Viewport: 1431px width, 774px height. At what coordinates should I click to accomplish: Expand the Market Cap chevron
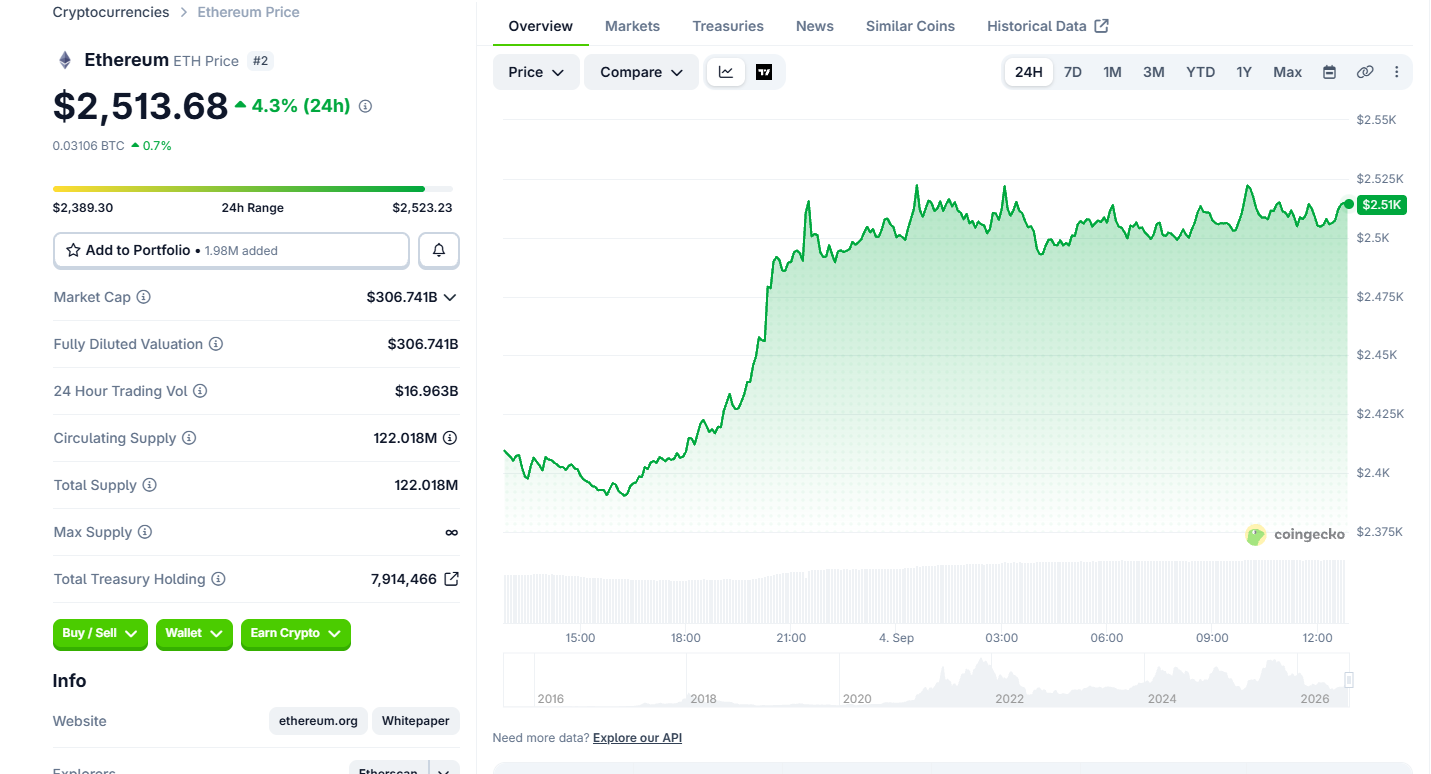tap(450, 297)
